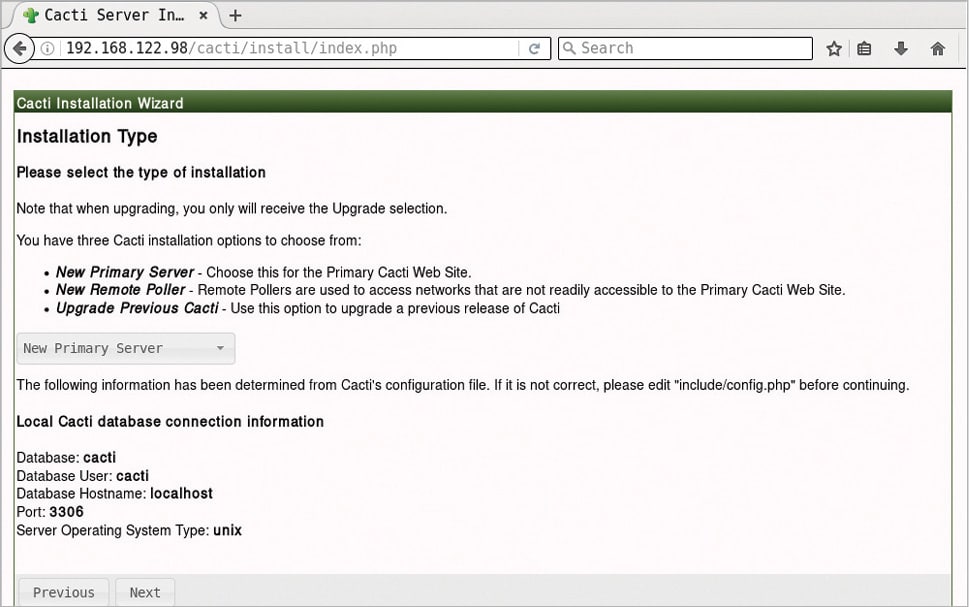The image size is (969, 607).
Task: Click the Database User 'cacti' value
Action: pos(132,475)
